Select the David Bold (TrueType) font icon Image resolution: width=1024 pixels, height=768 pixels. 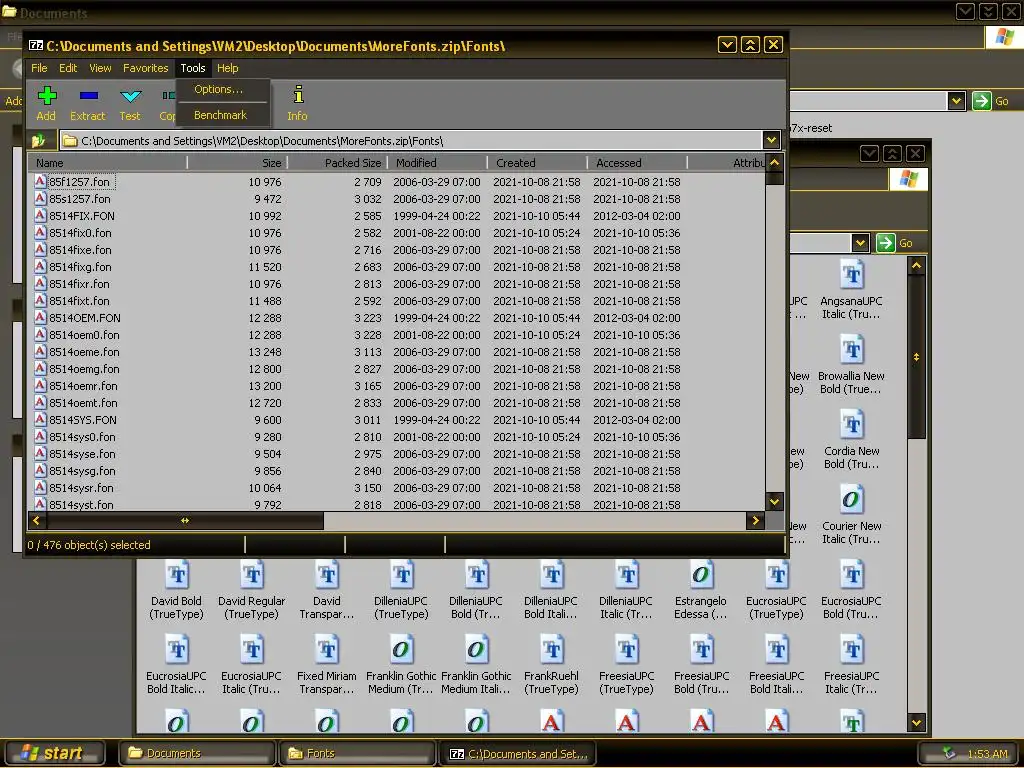click(x=176, y=575)
